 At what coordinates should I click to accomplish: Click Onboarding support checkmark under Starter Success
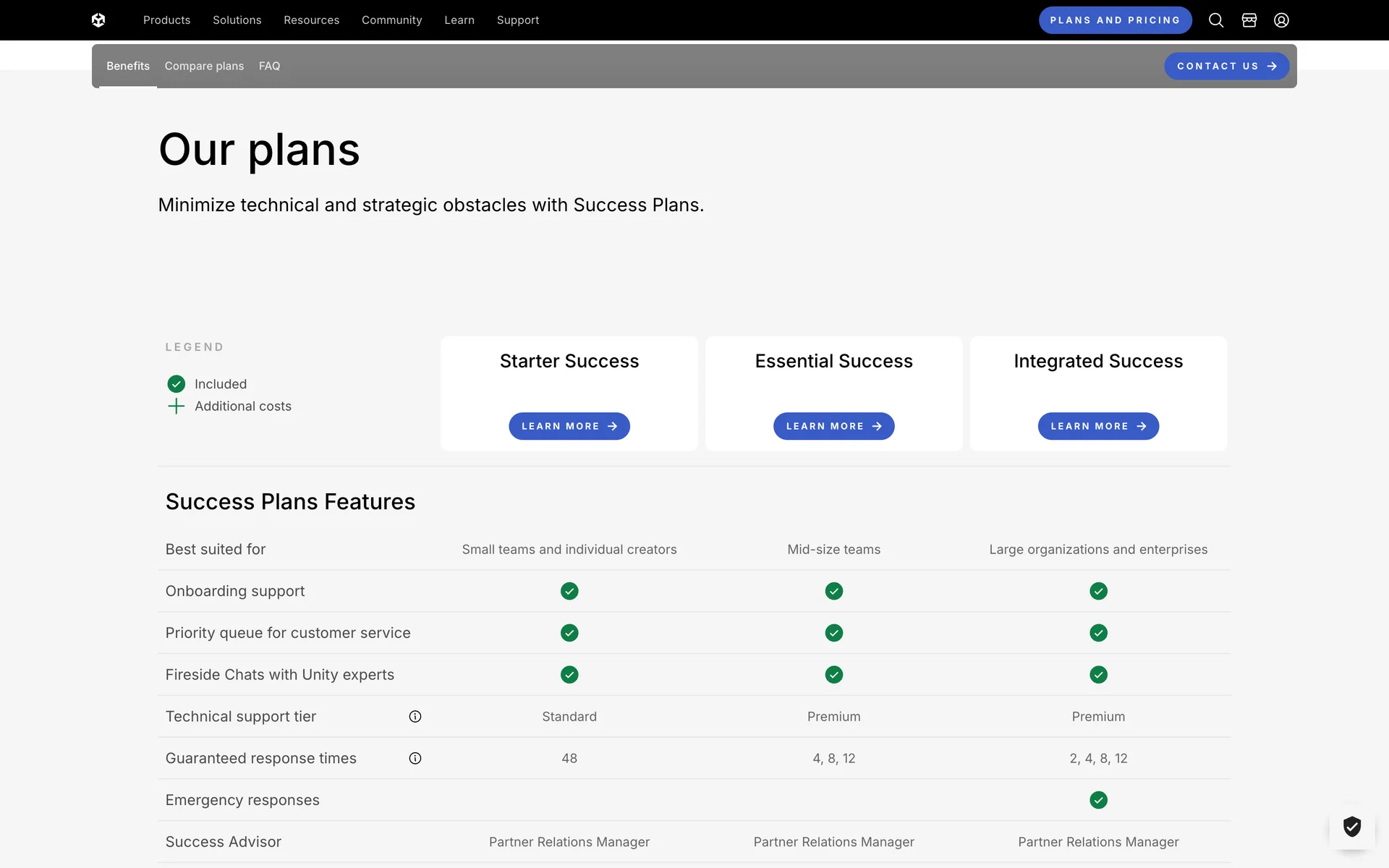pos(569,592)
